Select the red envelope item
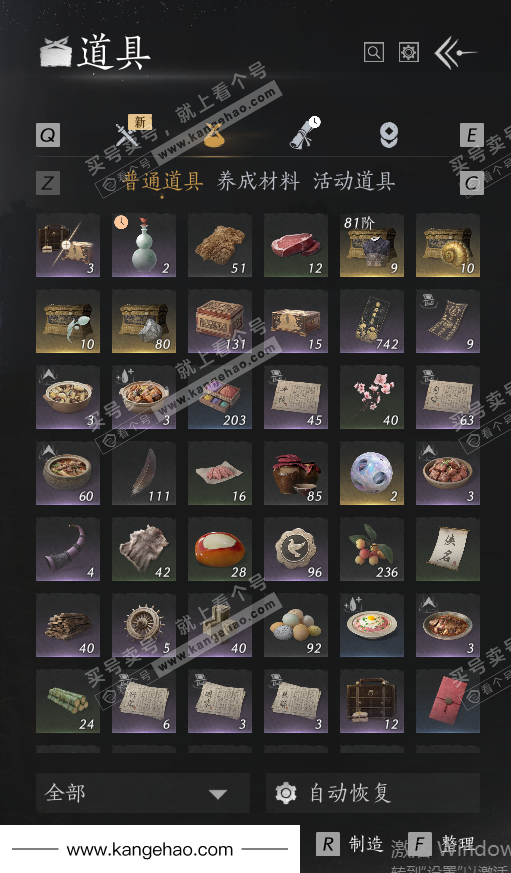 point(448,701)
